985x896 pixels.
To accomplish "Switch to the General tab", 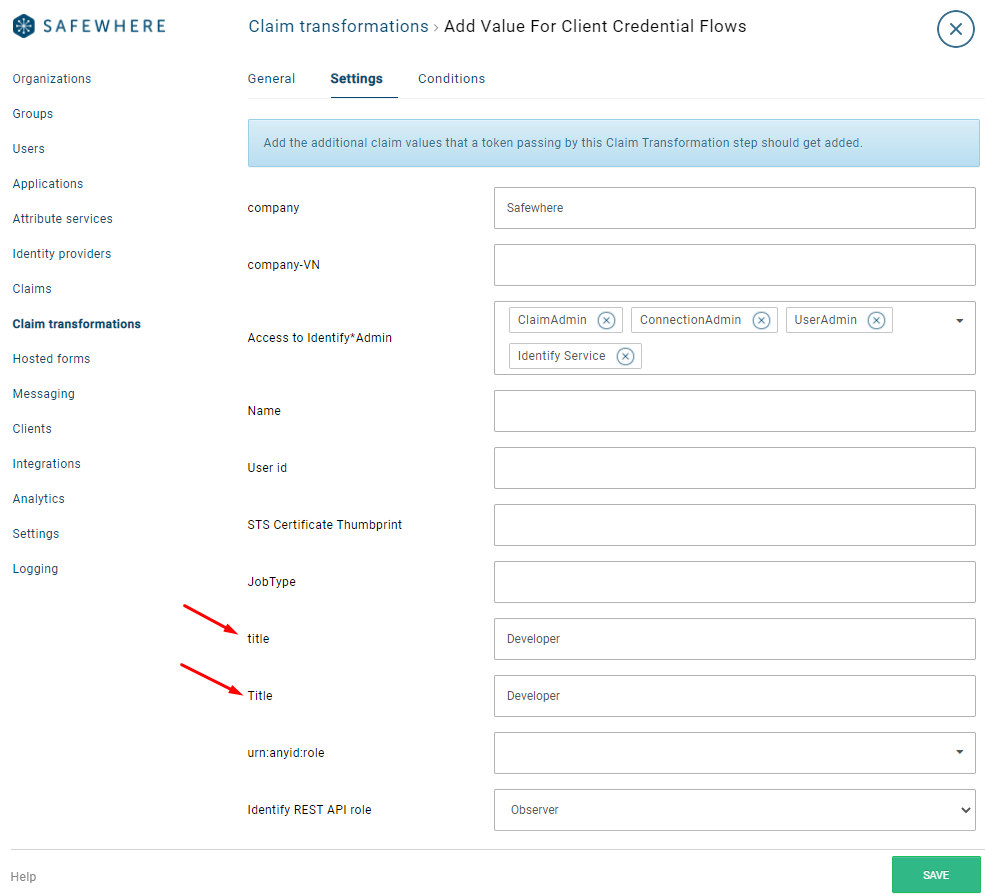I will (271, 79).
